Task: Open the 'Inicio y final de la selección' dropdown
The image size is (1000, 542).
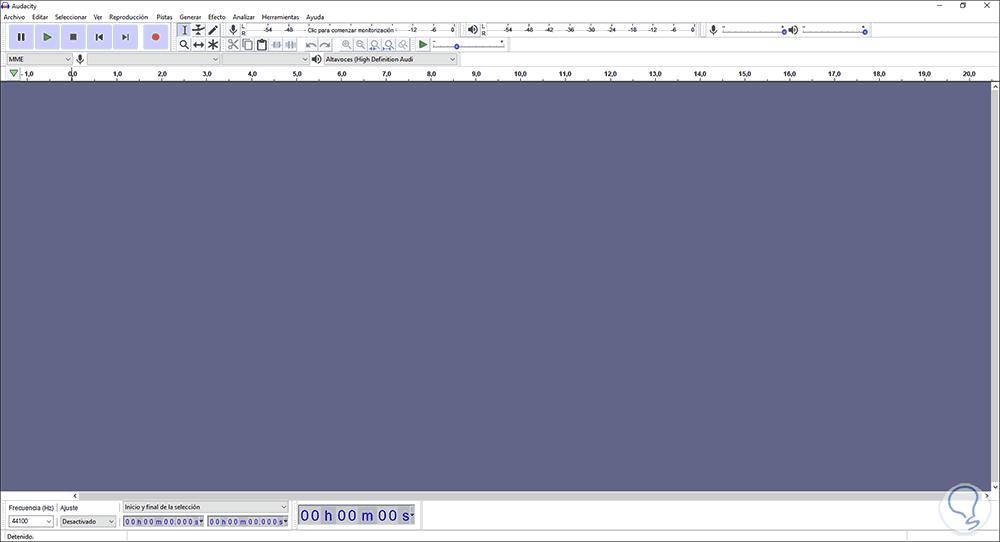Action: (x=205, y=507)
